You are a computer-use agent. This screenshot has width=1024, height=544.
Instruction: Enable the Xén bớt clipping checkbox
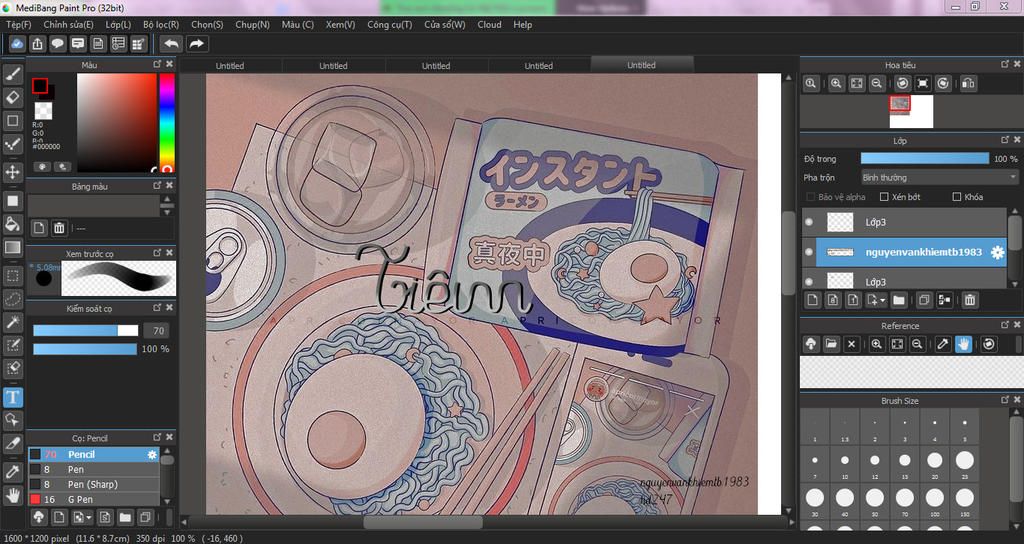point(884,197)
